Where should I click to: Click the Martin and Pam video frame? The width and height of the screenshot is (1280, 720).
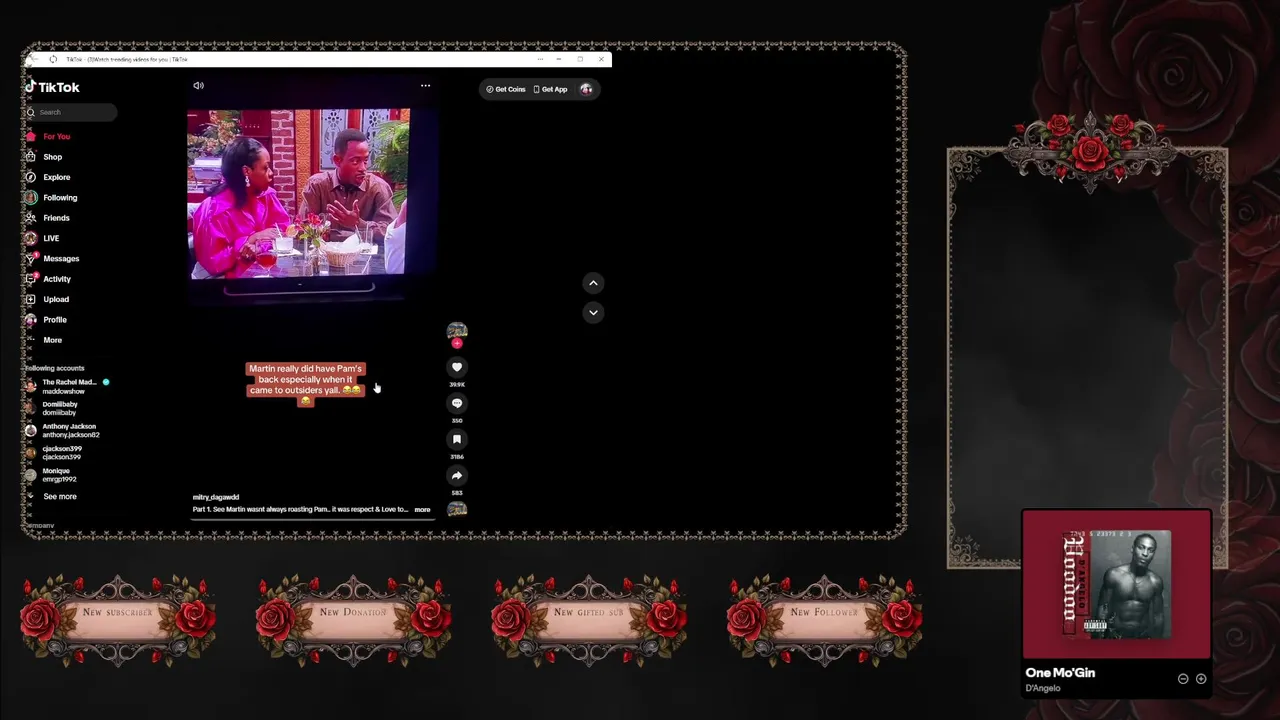(300, 193)
